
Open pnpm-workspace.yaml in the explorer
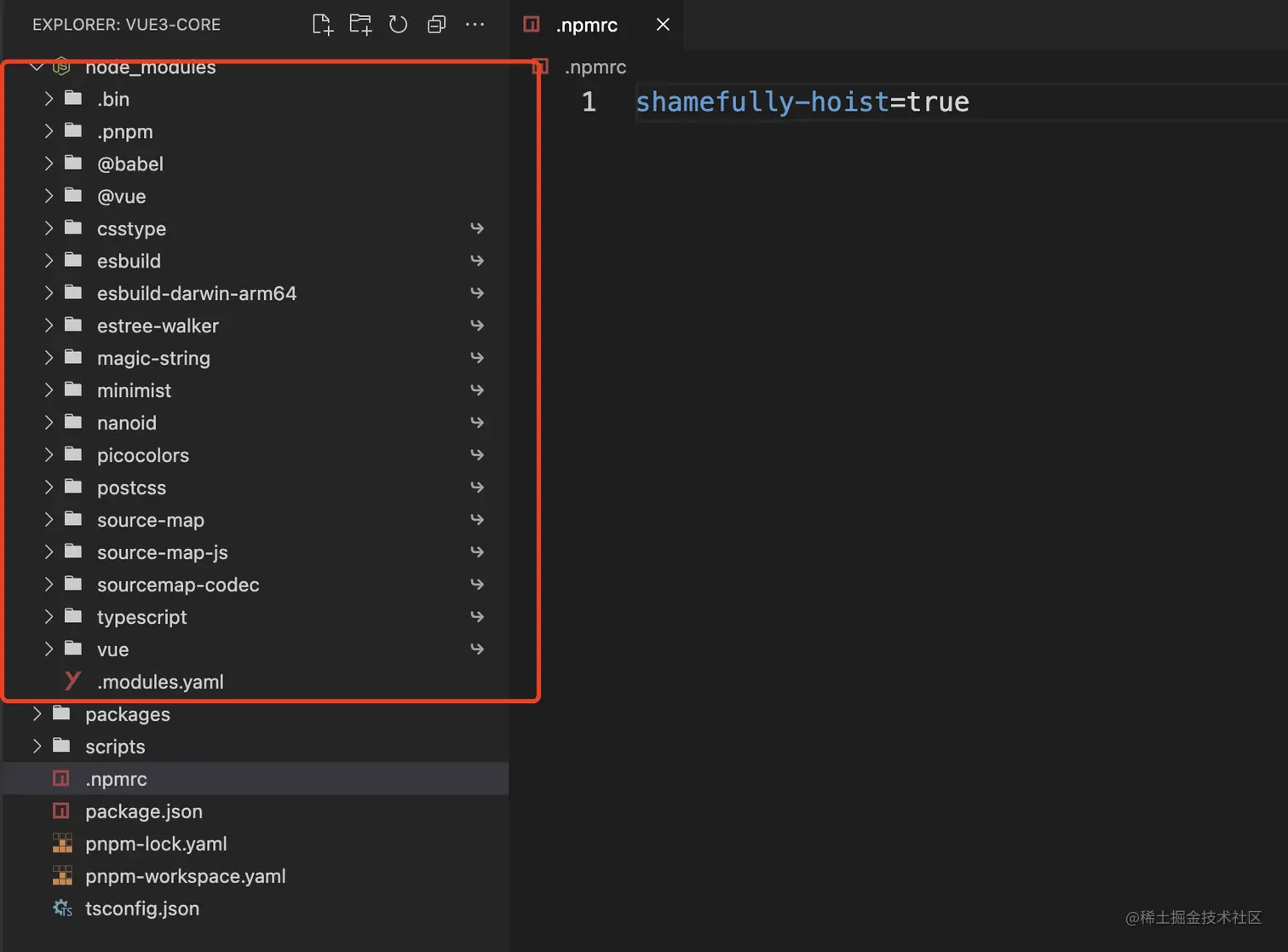185,876
